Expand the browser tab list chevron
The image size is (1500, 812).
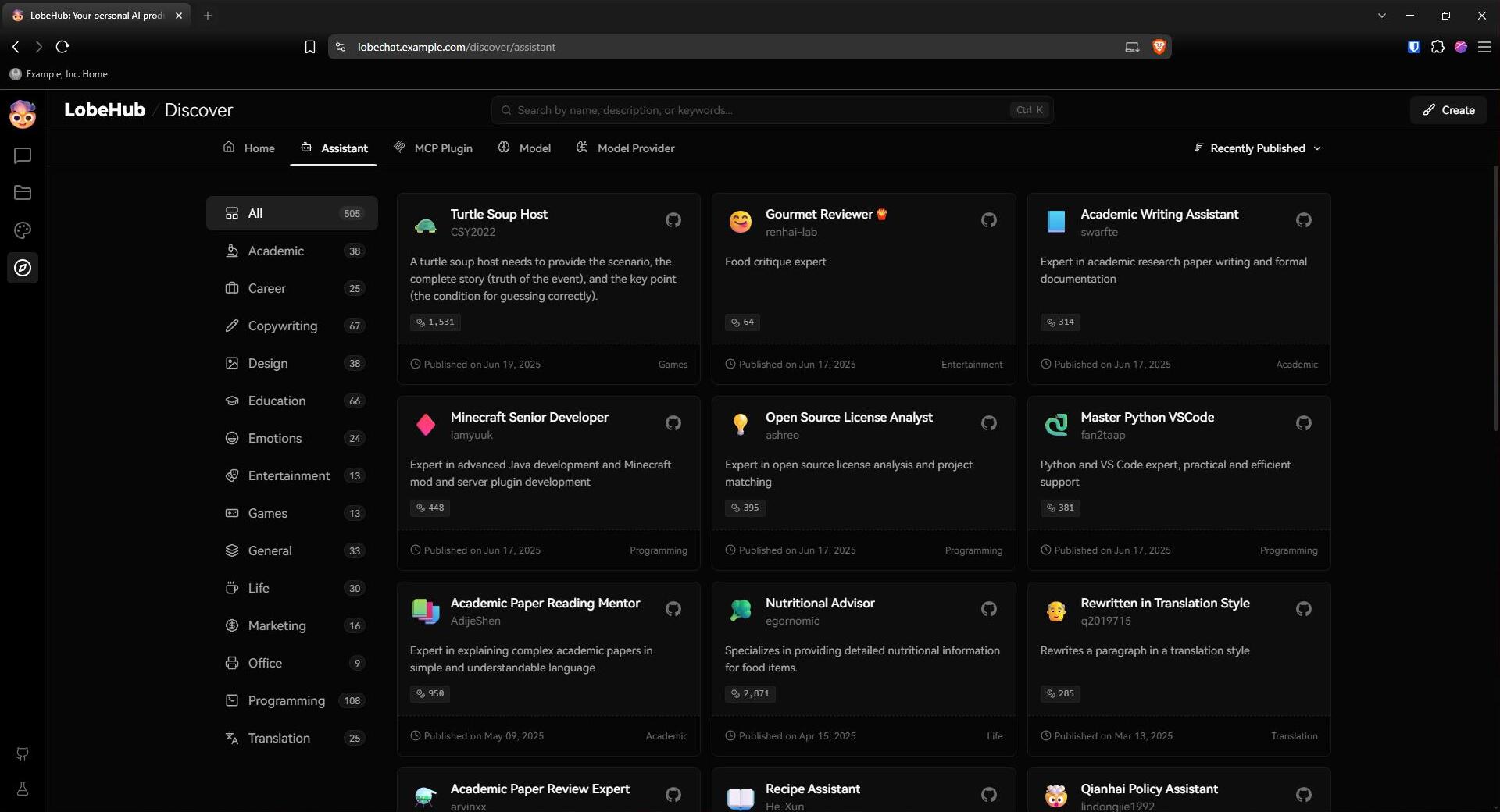coord(1382,16)
